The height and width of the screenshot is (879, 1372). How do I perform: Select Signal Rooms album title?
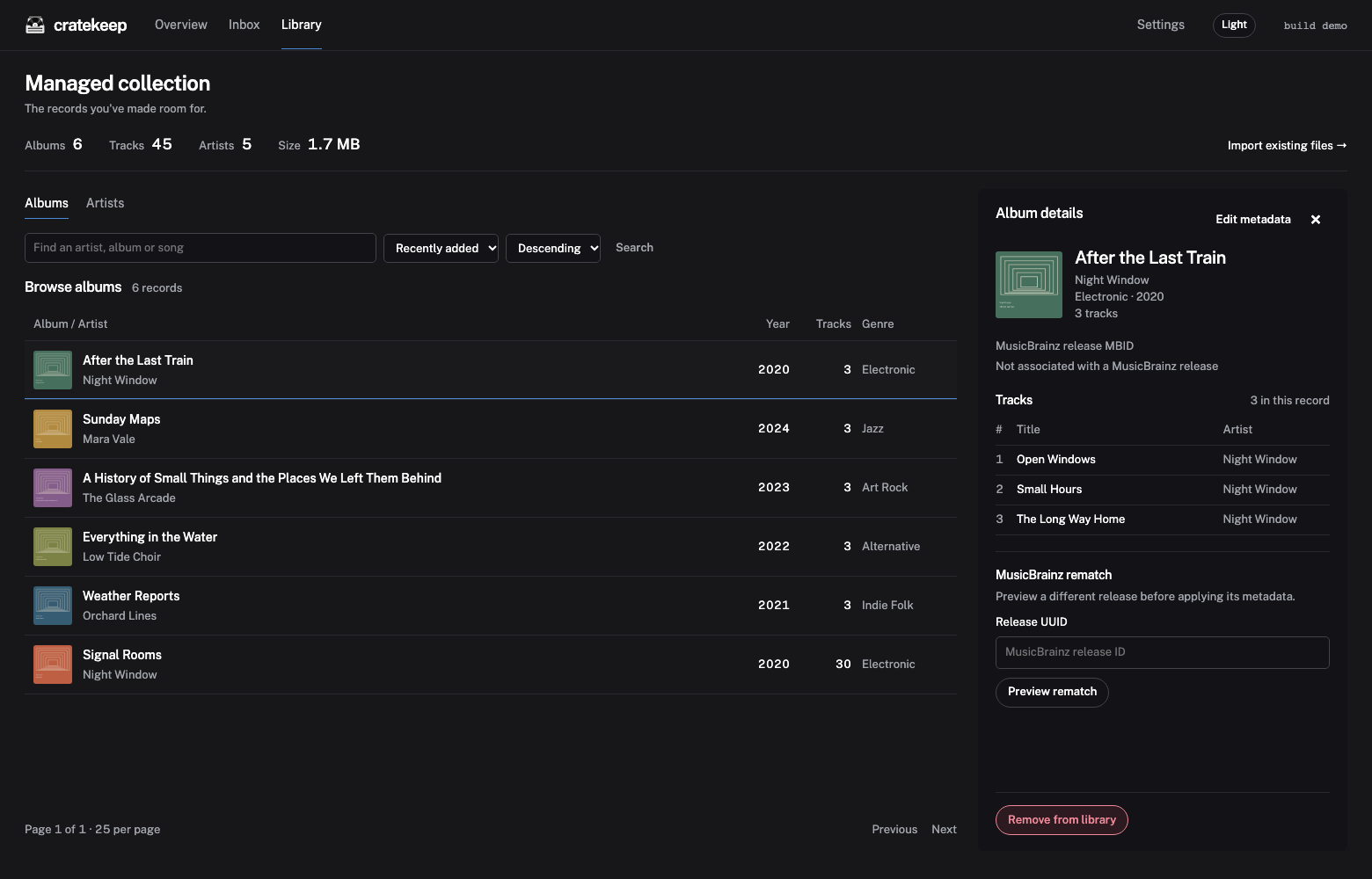pyautogui.click(x=122, y=655)
